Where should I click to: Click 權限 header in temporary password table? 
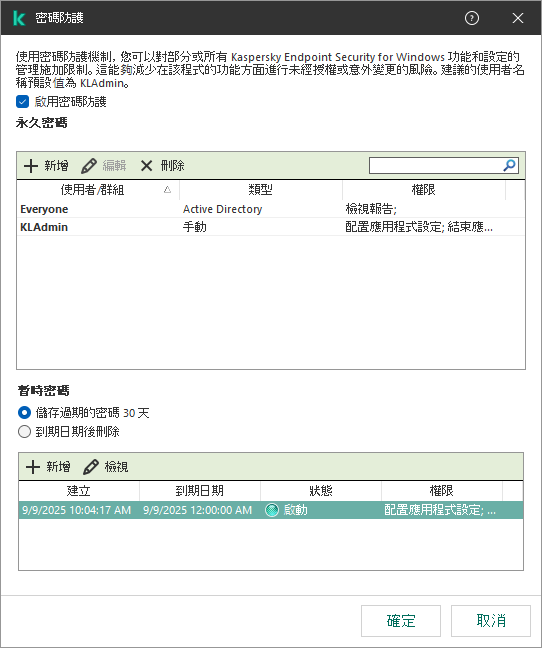pos(442,491)
